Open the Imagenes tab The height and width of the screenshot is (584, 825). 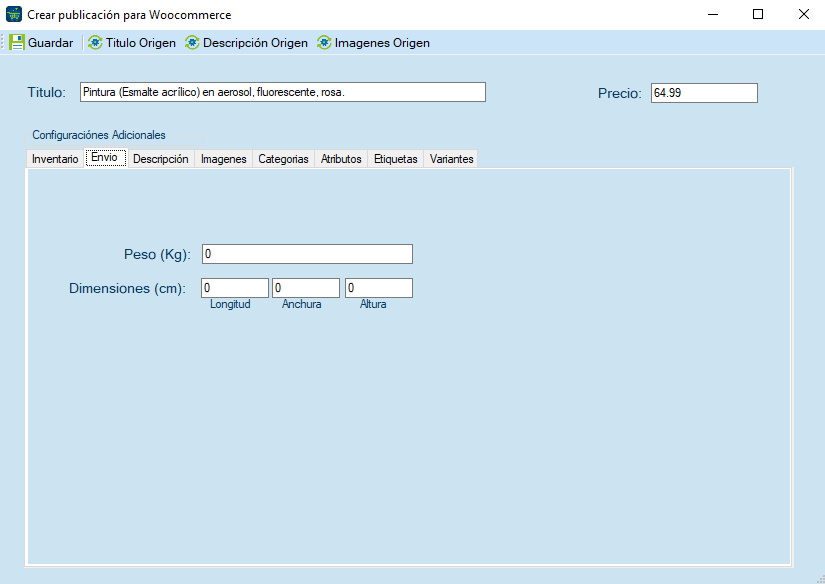click(224, 159)
